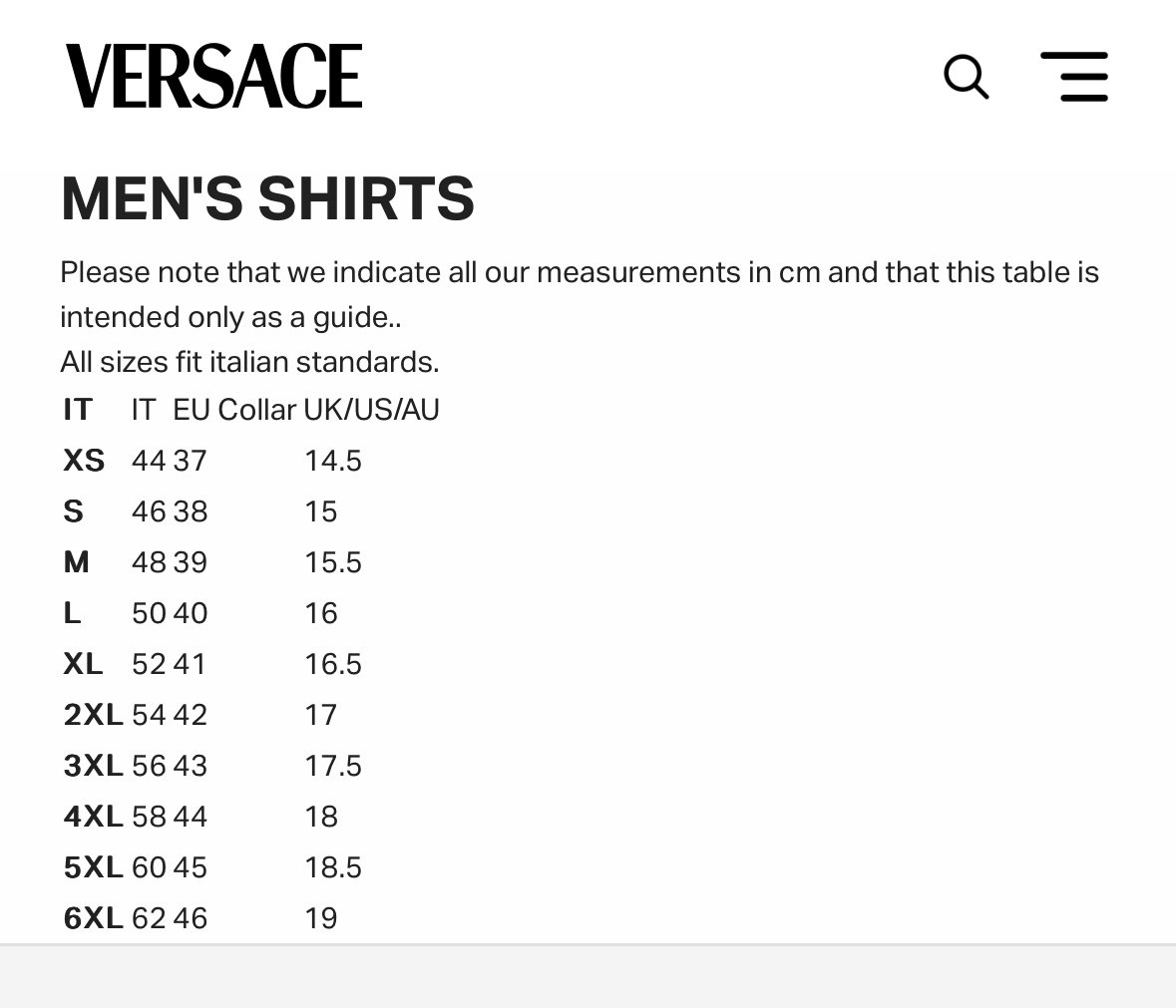The image size is (1176, 1008).
Task: Click the M size row label
Action: pyautogui.click(x=77, y=562)
